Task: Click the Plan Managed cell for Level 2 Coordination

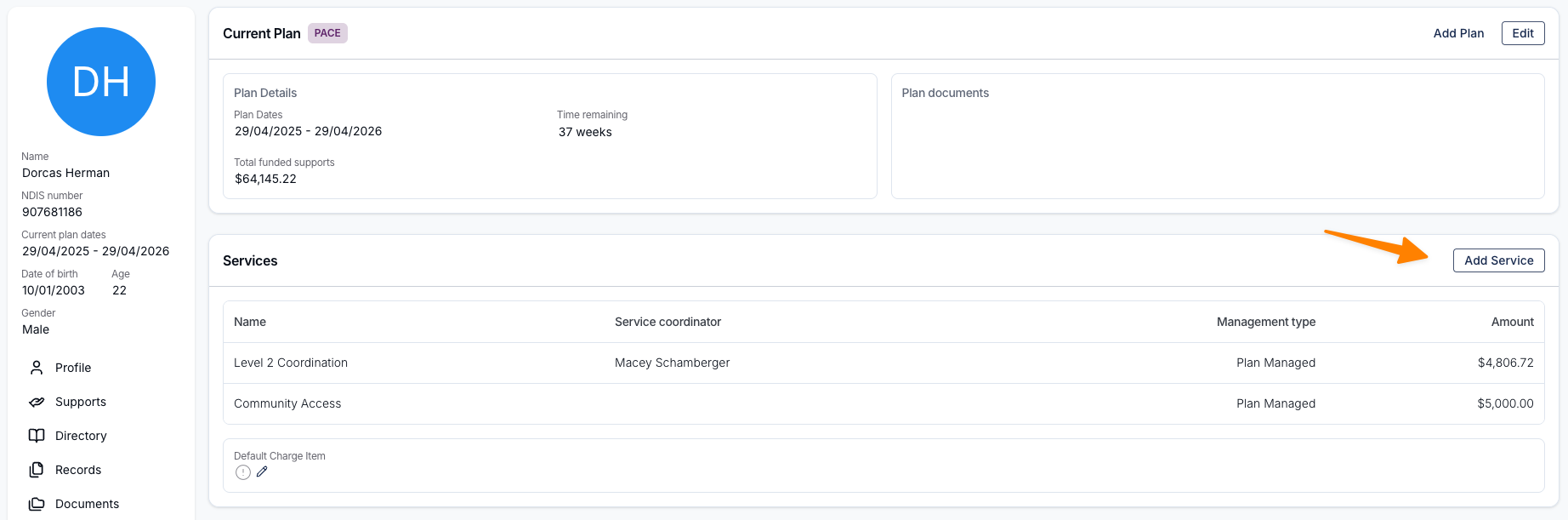Action: (x=1275, y=363)
